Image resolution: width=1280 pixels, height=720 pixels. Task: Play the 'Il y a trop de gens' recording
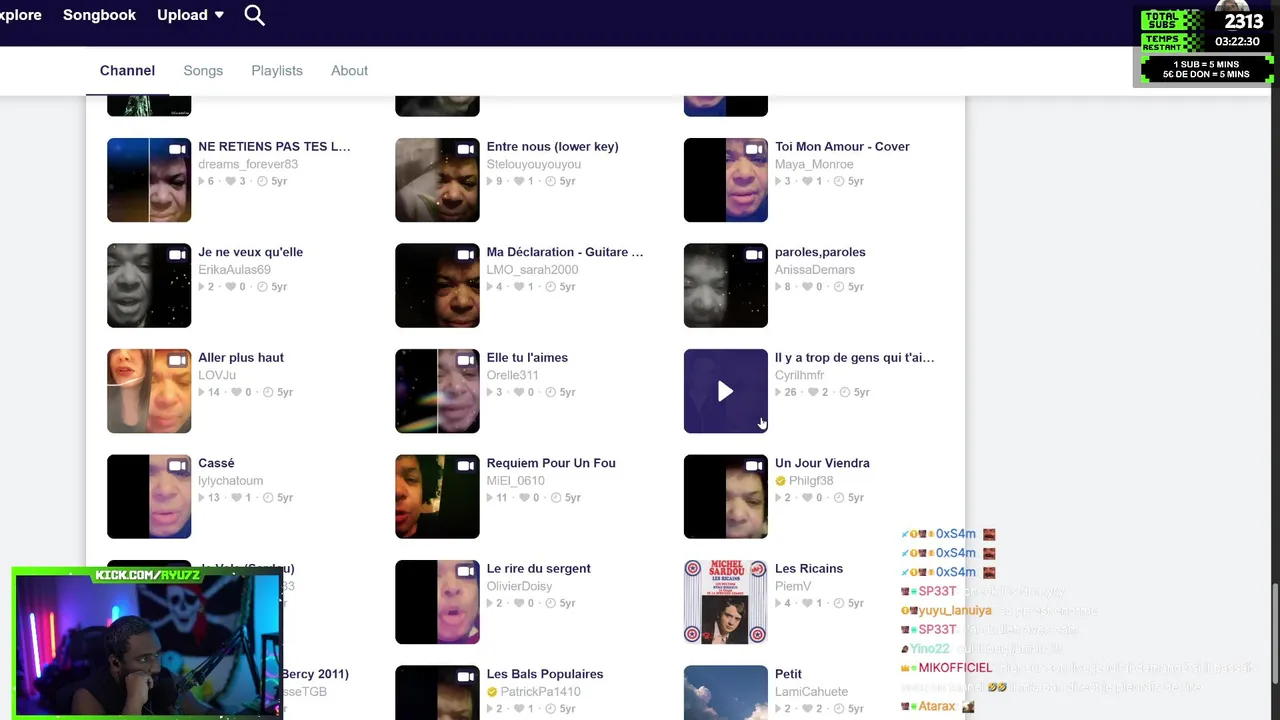click(x=725, y=391)
